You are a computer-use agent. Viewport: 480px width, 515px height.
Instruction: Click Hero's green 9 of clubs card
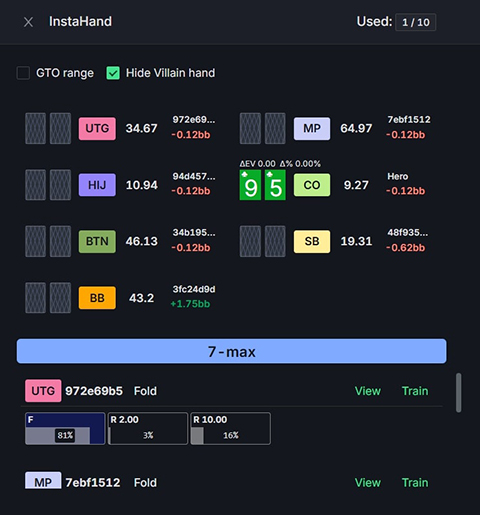(x=250, y=185)
